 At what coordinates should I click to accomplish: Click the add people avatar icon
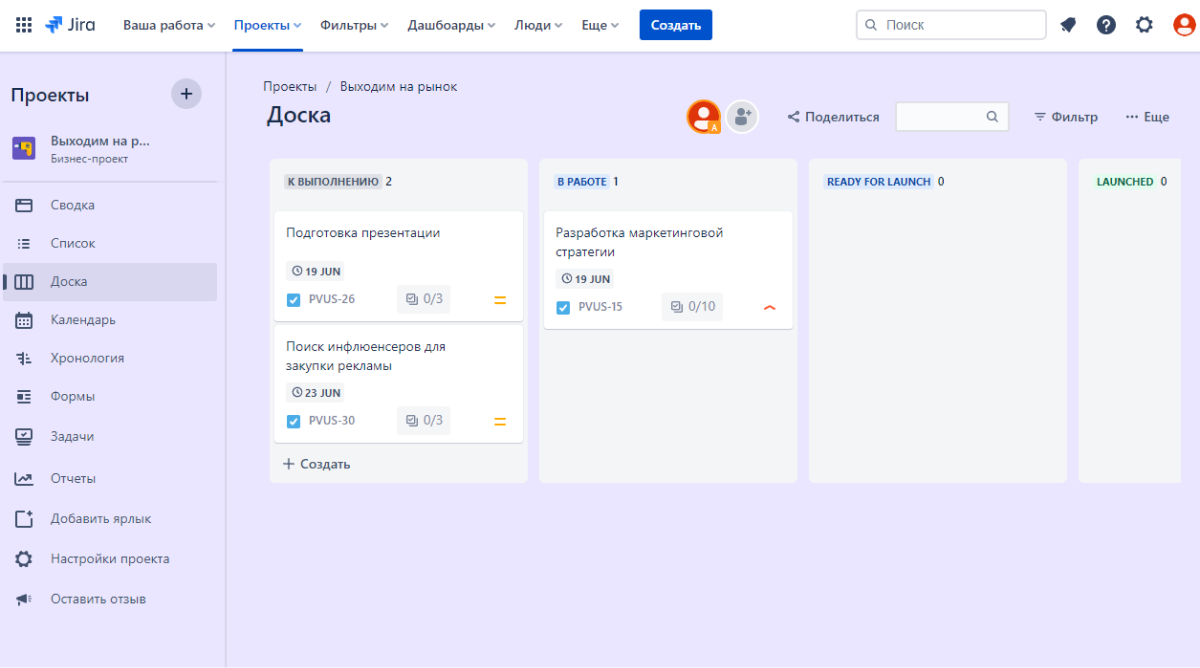point(742,117)
